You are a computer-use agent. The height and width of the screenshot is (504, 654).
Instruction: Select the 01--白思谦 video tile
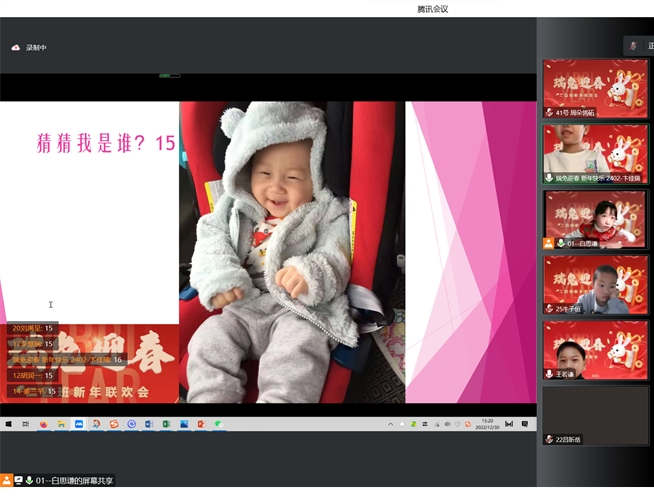coord(595,219)
